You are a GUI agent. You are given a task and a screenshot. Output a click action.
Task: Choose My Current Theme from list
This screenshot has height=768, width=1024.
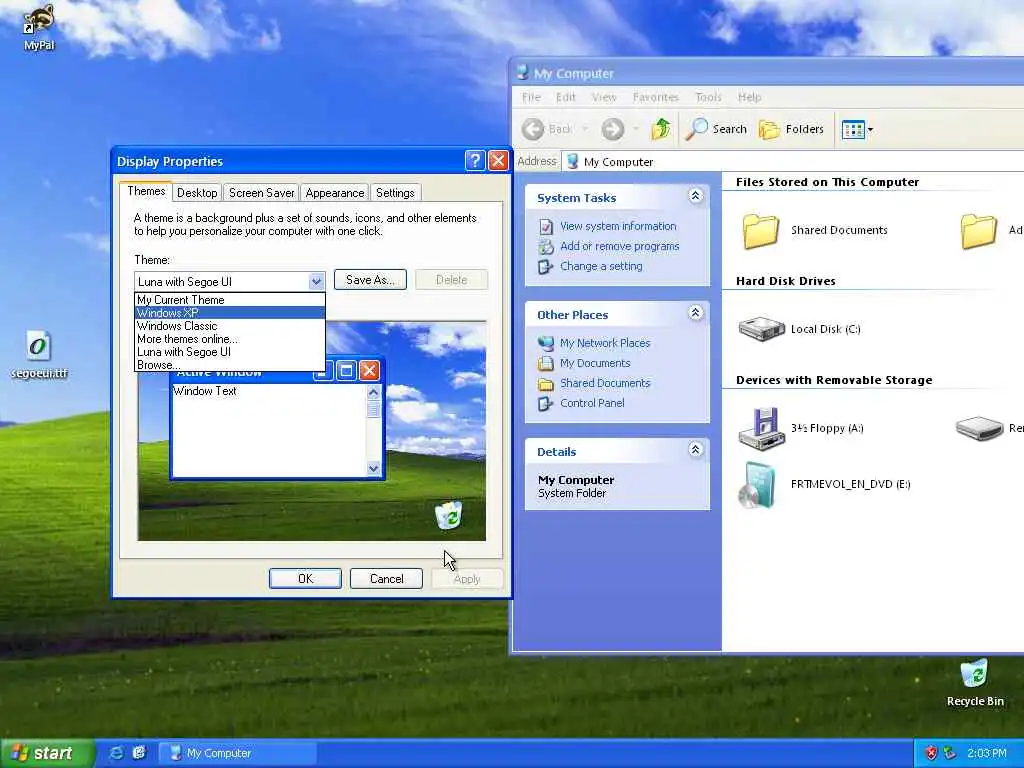230,300
